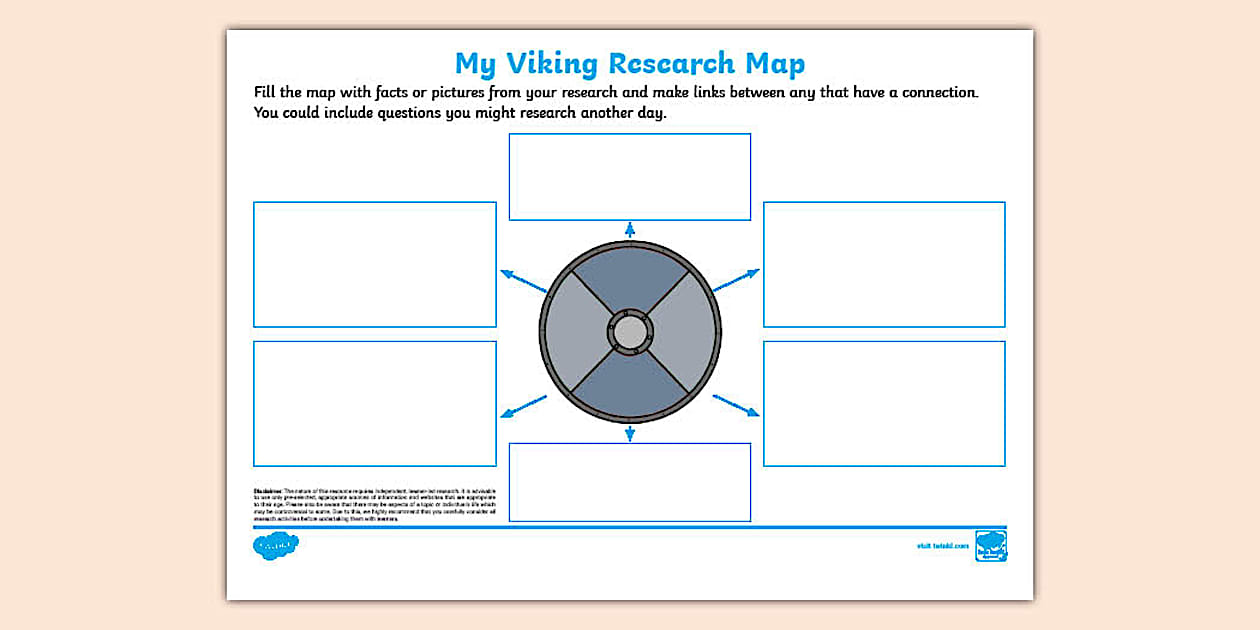Screen dimensions: 1260x630
Task: Click the arrow pointing down from shield
Action: tap(630, 432)
